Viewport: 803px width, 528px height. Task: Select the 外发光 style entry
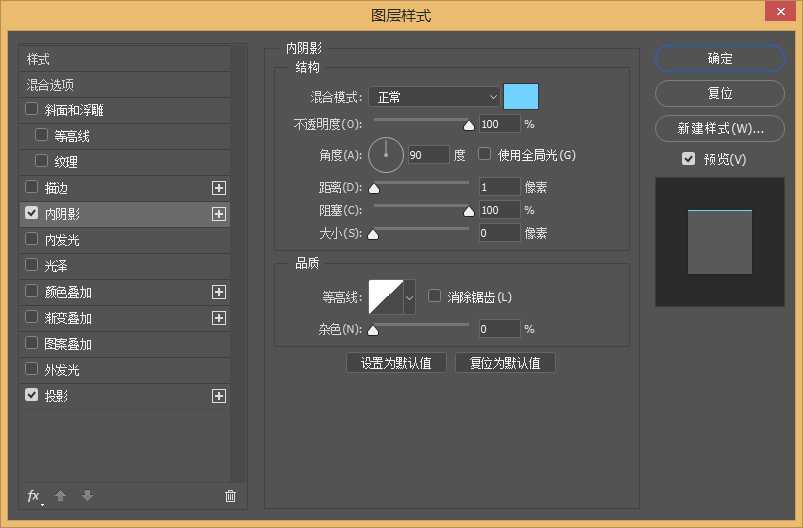62,370
